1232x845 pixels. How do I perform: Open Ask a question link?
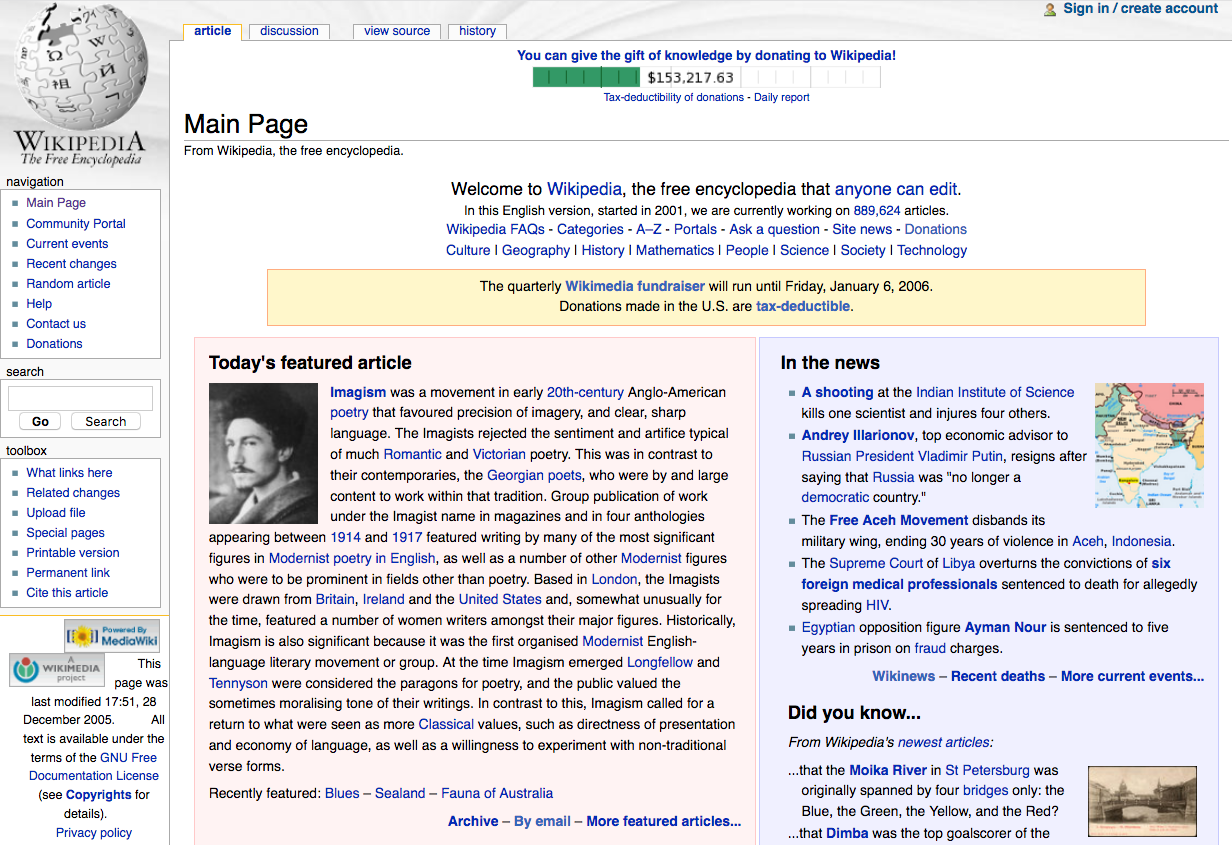775,229
